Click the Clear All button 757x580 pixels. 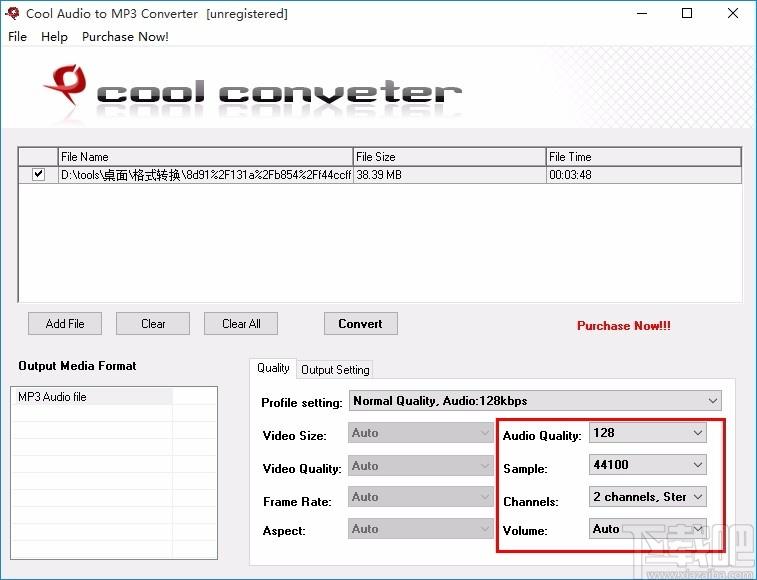pyautogui.click(x=241, y=324)
